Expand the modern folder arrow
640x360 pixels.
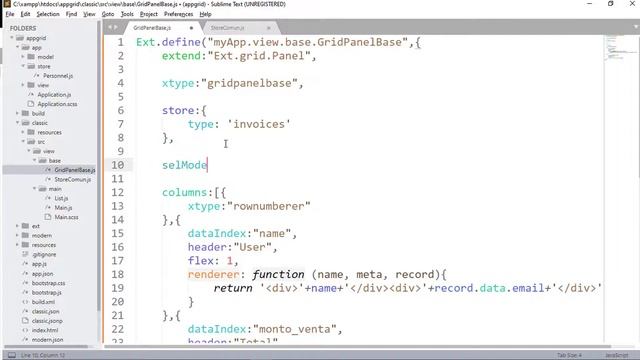tap(18, 235)
